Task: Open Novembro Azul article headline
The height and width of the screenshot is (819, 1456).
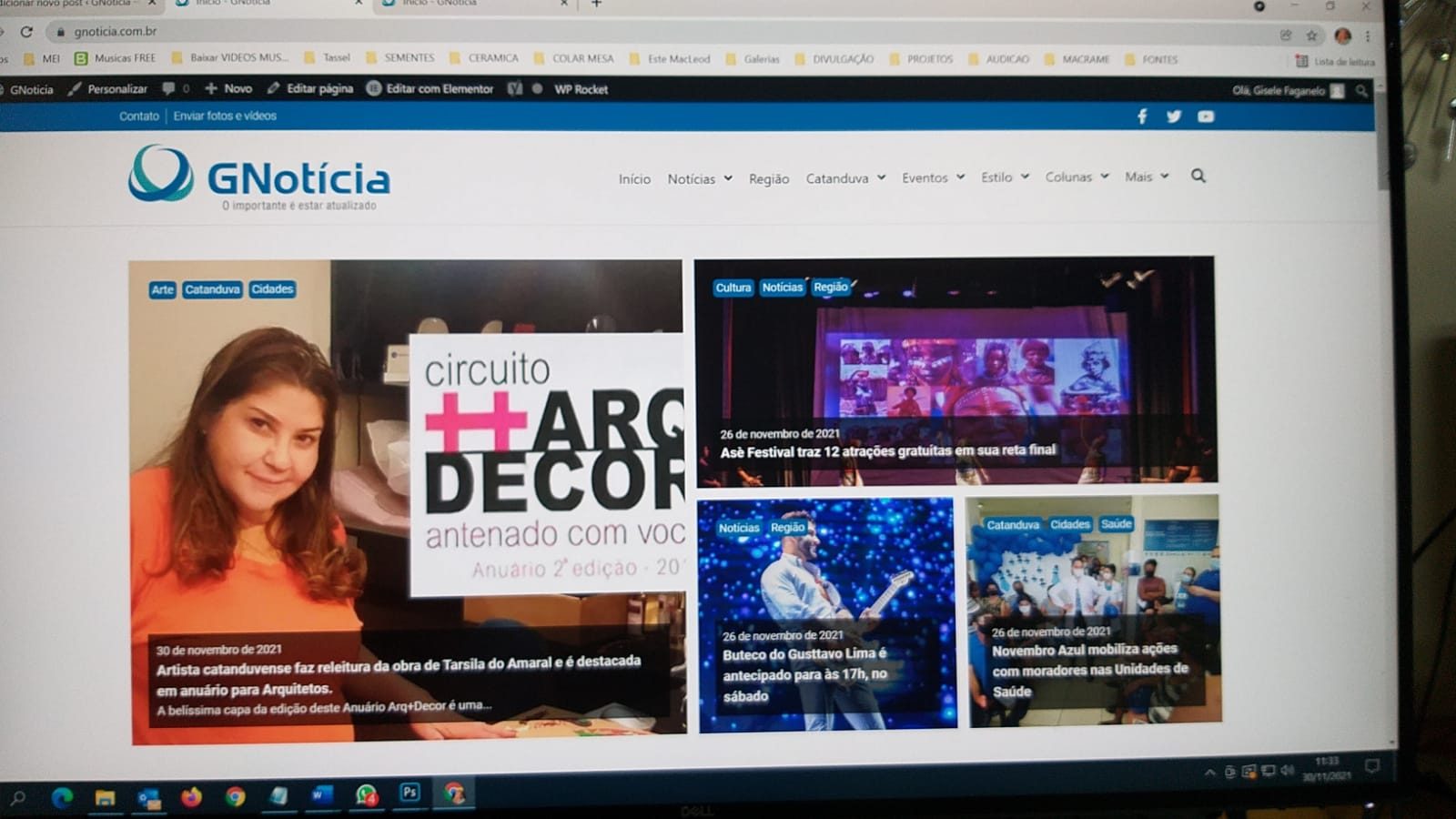Action: (x=1090, y=670)
